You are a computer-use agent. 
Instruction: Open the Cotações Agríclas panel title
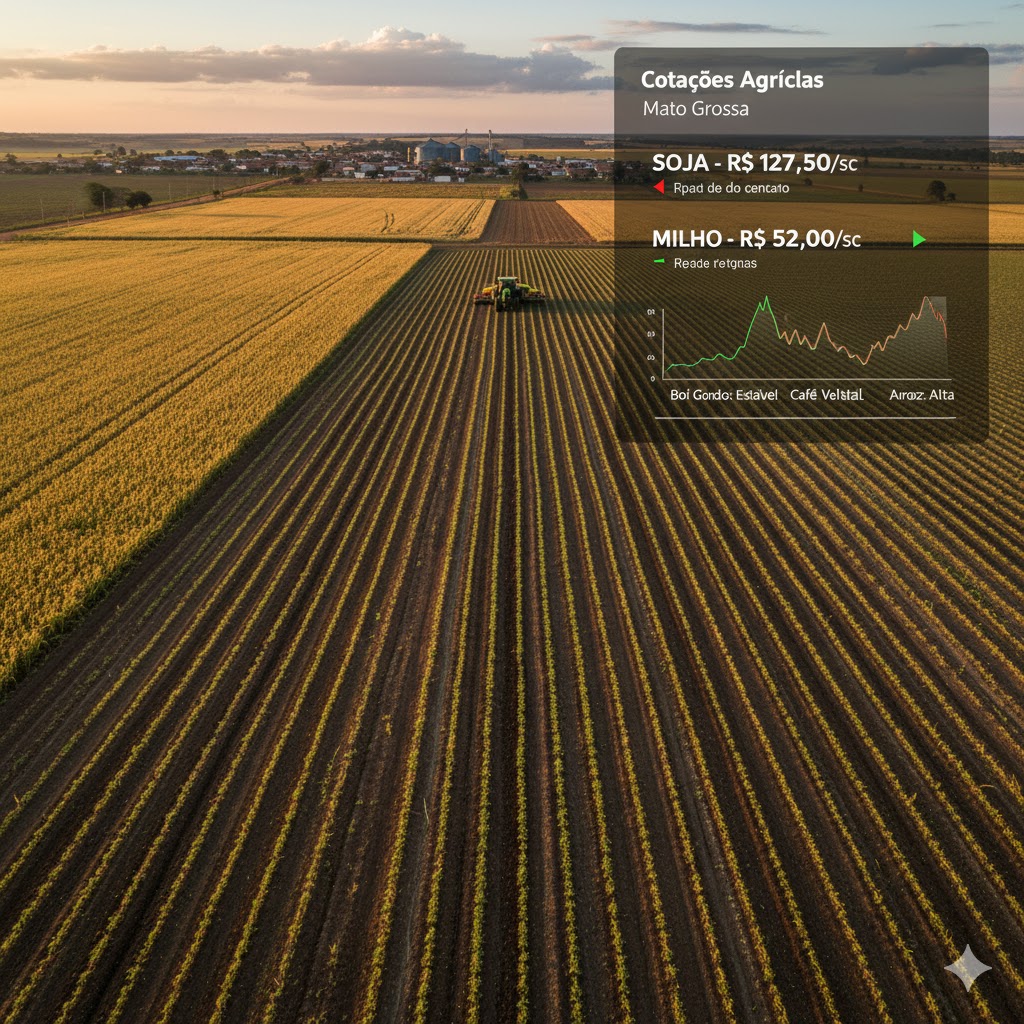pos(732,80)
